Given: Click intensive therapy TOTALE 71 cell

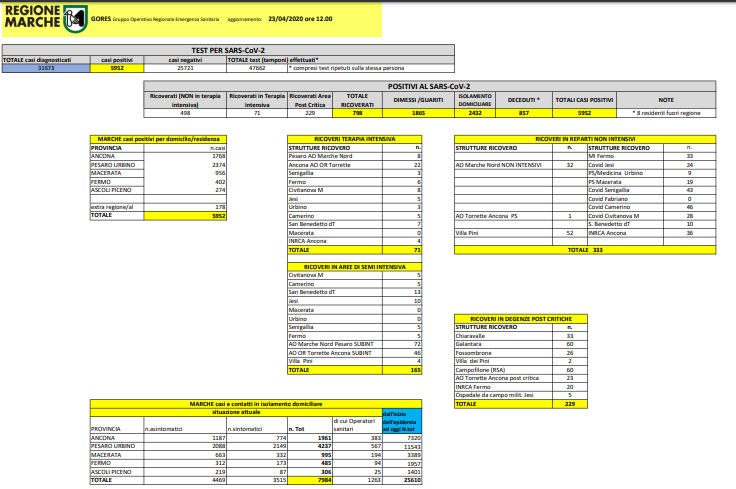Looking at the screenshot, I should click(402, 250).
